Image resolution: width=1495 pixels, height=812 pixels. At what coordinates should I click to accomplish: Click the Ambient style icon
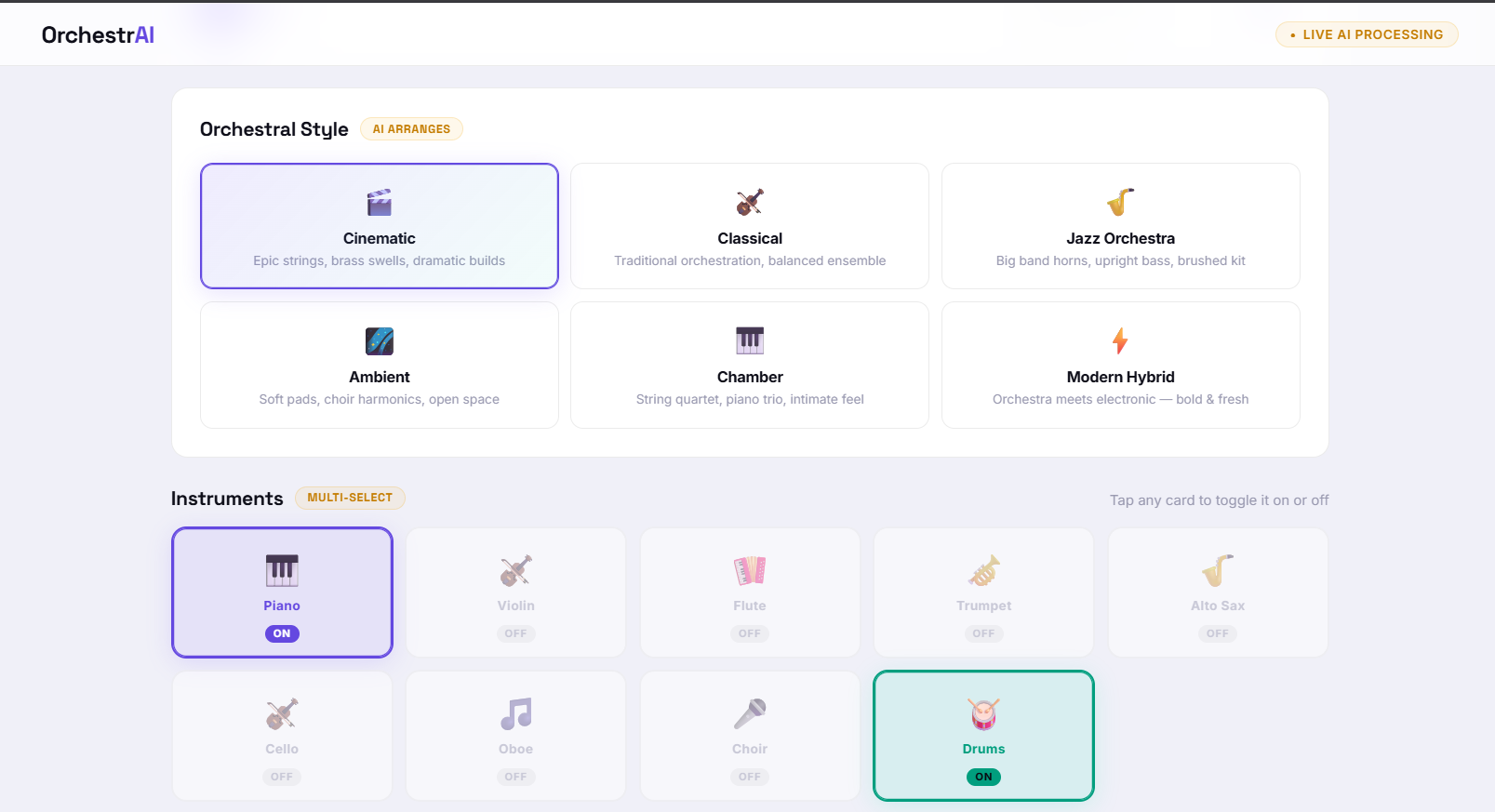(380, 340)
